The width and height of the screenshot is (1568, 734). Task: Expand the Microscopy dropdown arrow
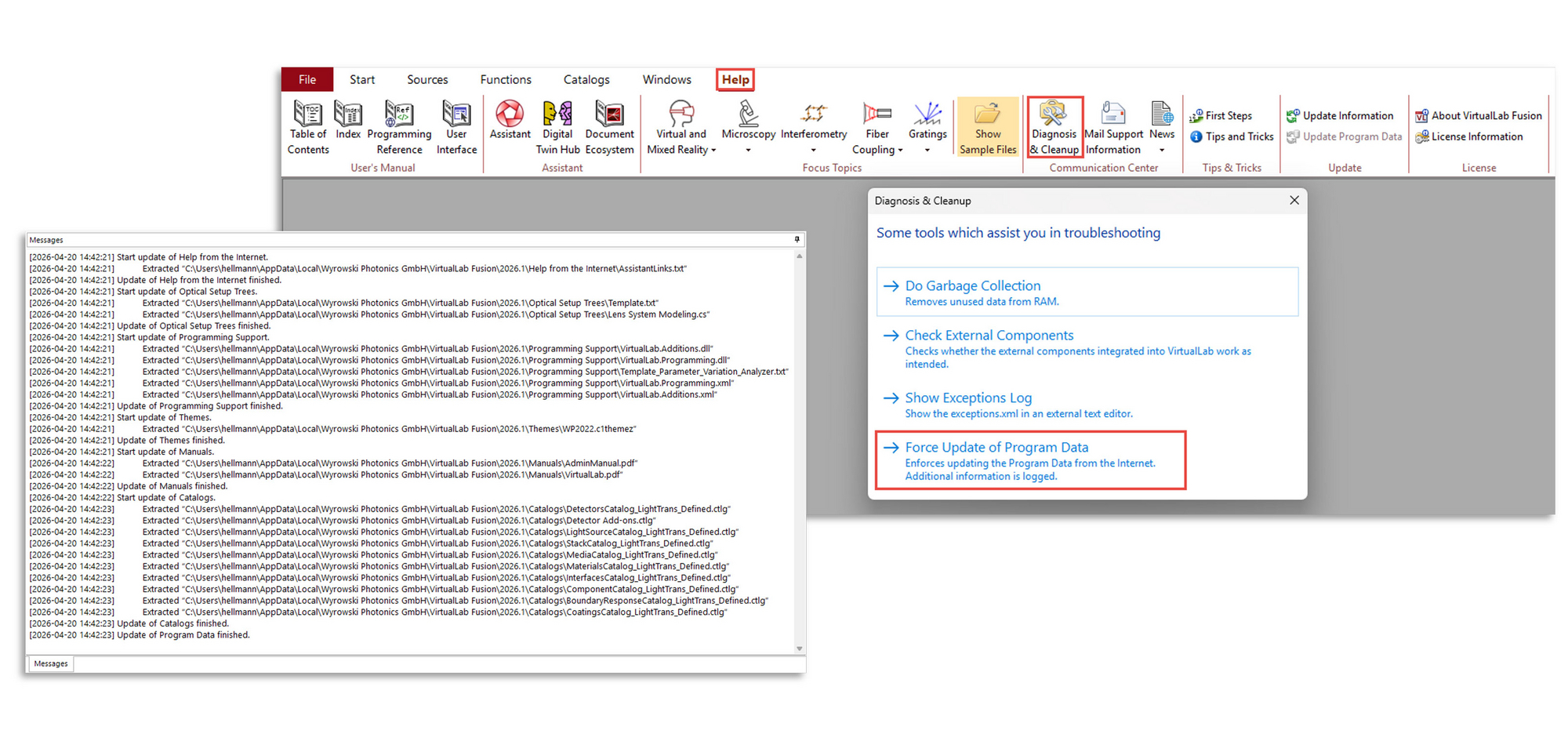point(748,150)
